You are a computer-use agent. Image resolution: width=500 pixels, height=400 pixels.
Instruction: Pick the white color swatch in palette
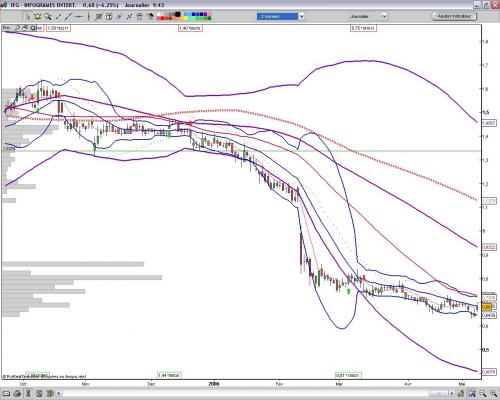[x=158, y=14]
